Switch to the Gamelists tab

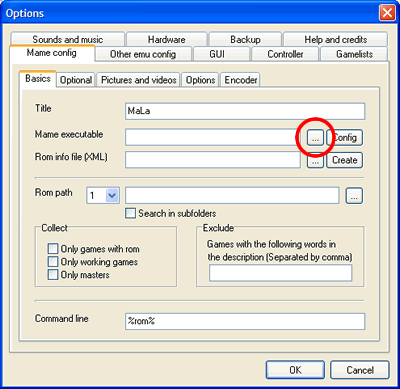coord(354,54)
